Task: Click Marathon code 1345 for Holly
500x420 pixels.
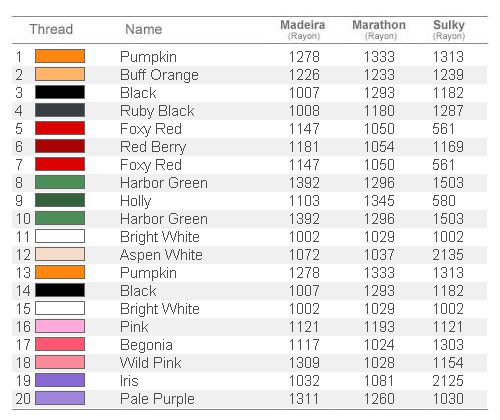Action: tap(379, 201)
